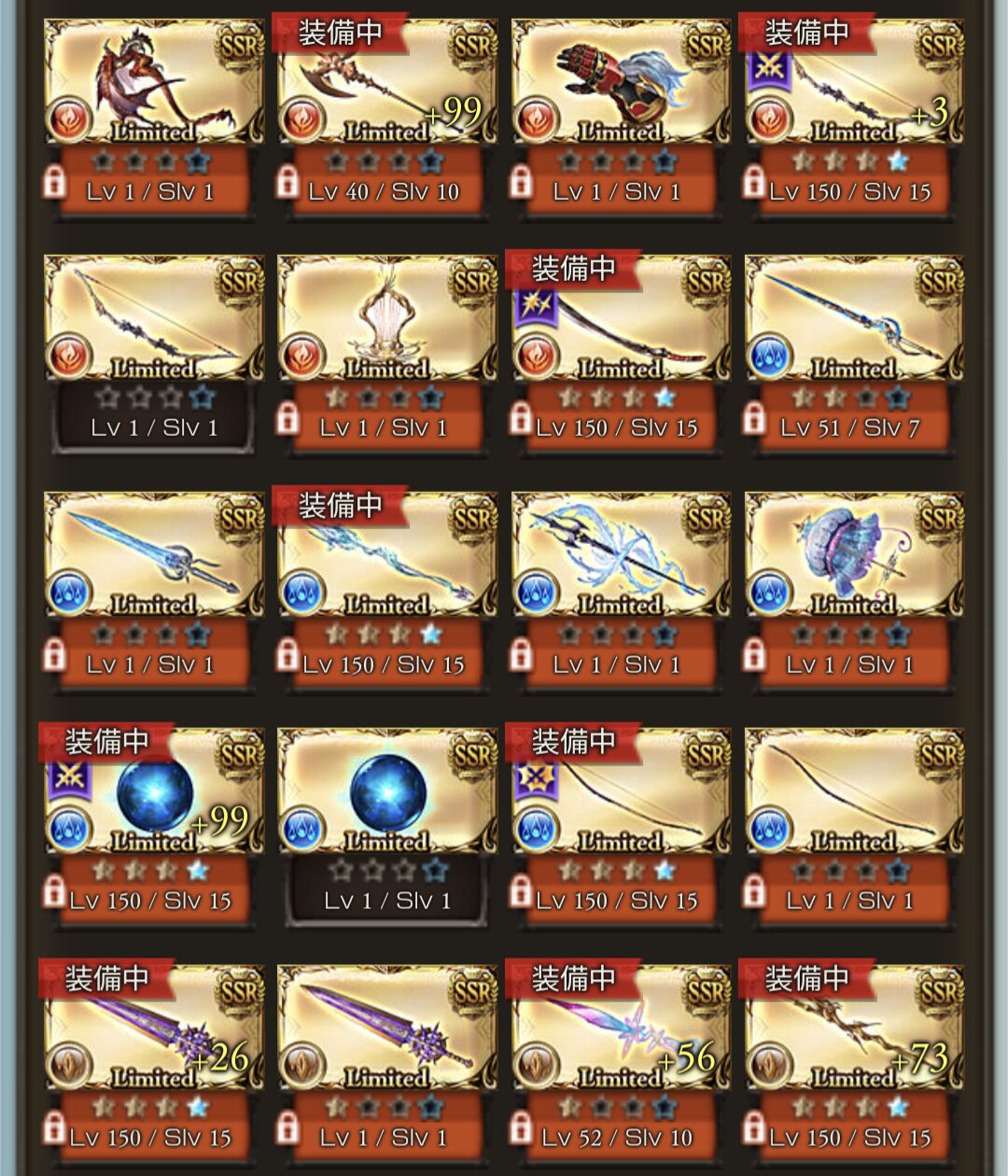Click SSR badge on blue water sword
The width and height of the screenshot is (1008, 1176).
tap(239, 519)
